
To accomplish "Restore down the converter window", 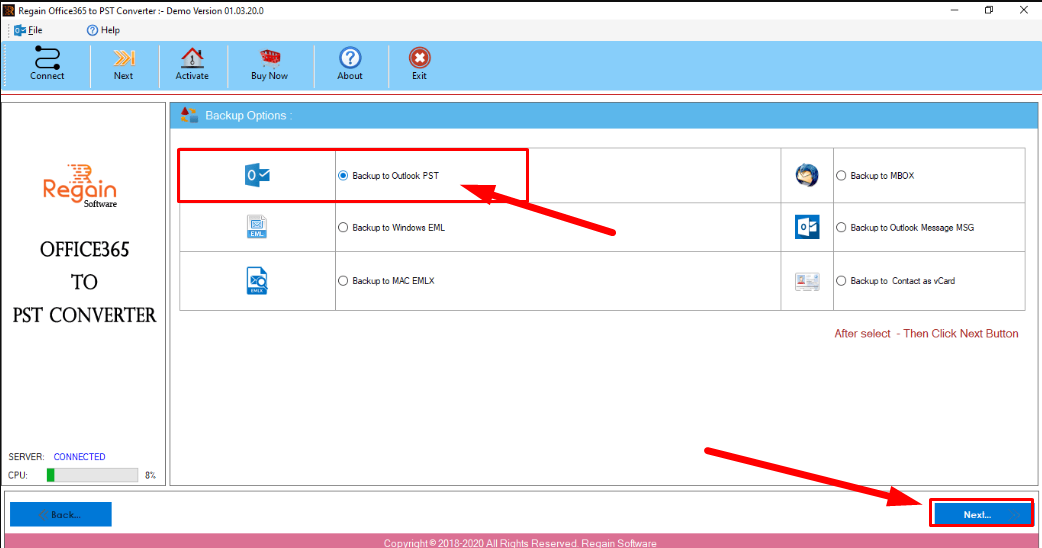I will click(989, 10).
